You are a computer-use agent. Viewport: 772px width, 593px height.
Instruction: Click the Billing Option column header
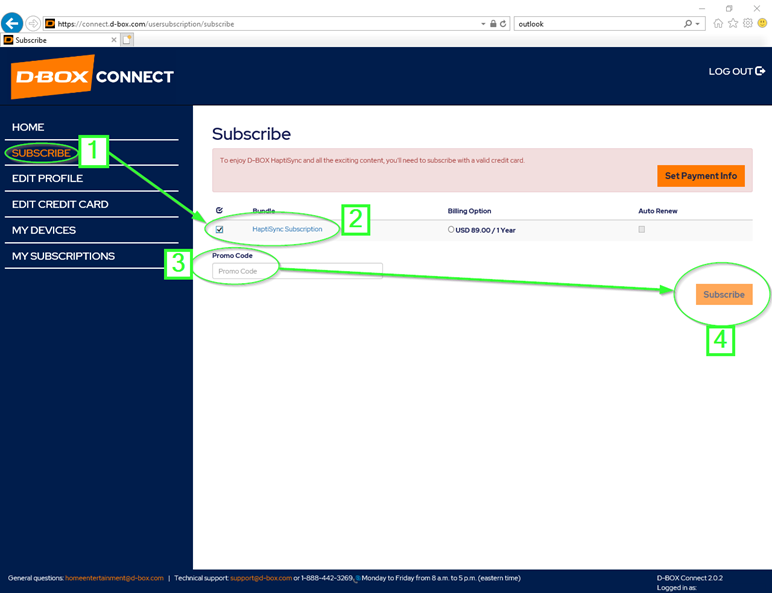pyautogui.click(x=469, y=211)
